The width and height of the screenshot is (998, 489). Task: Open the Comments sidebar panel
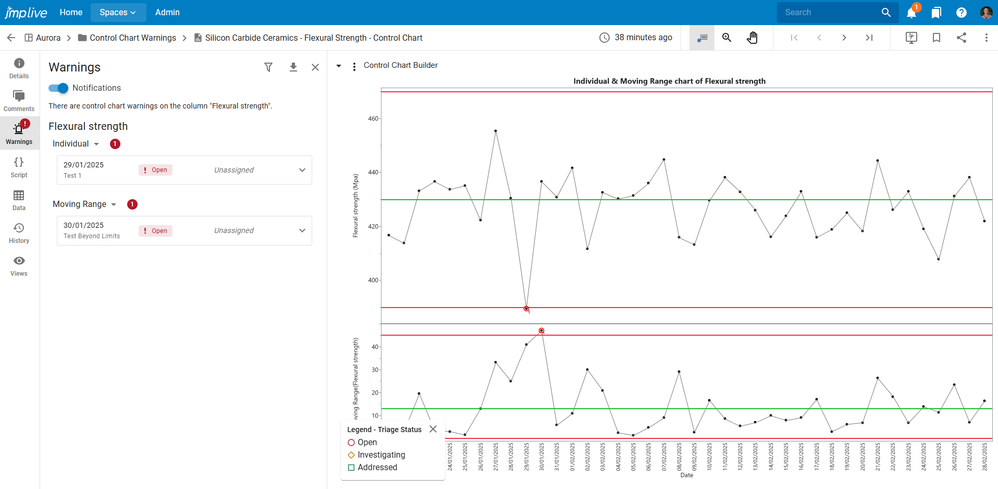[19, 100]
